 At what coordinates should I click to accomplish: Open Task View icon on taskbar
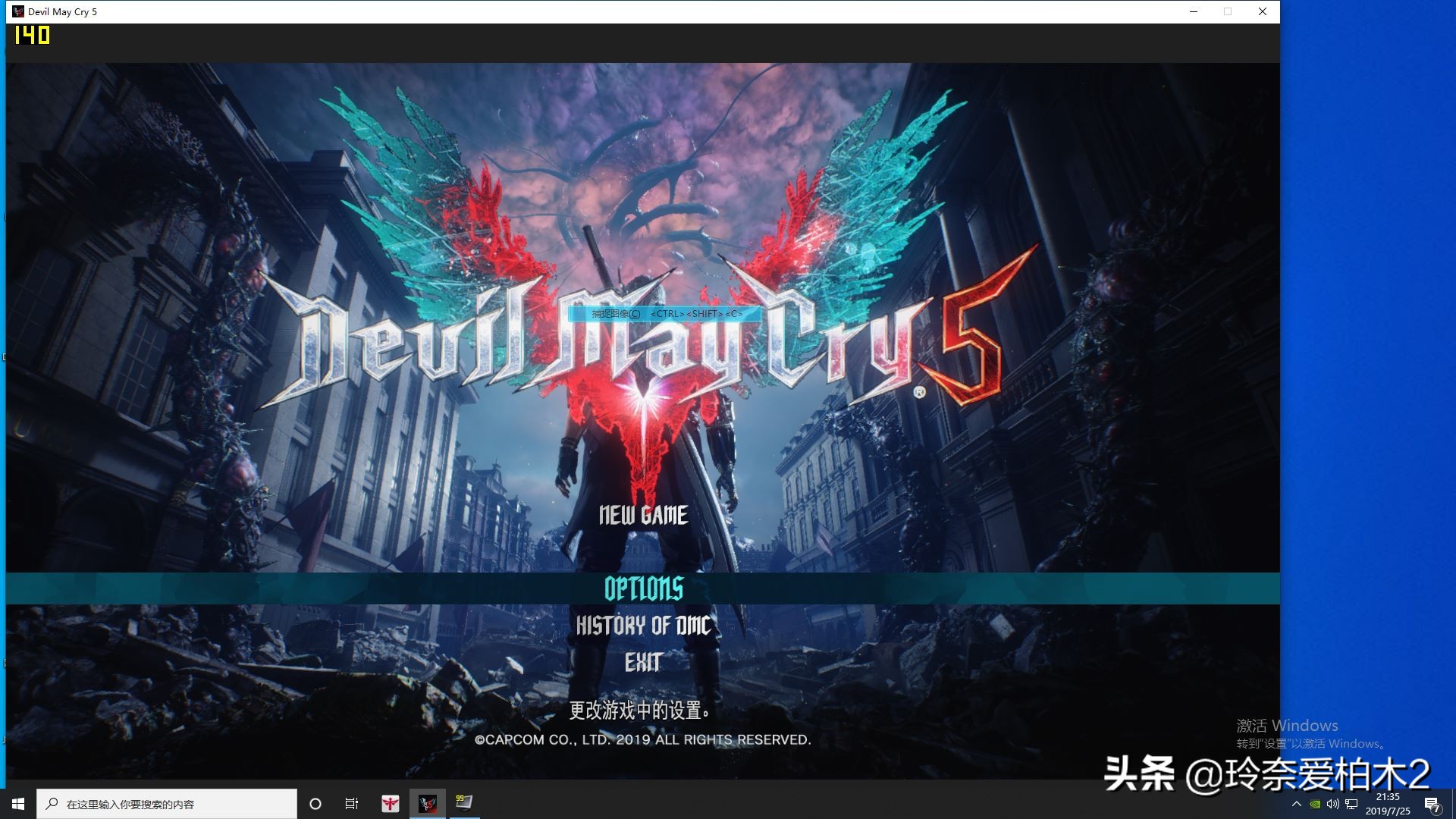[x=352, y=804]
